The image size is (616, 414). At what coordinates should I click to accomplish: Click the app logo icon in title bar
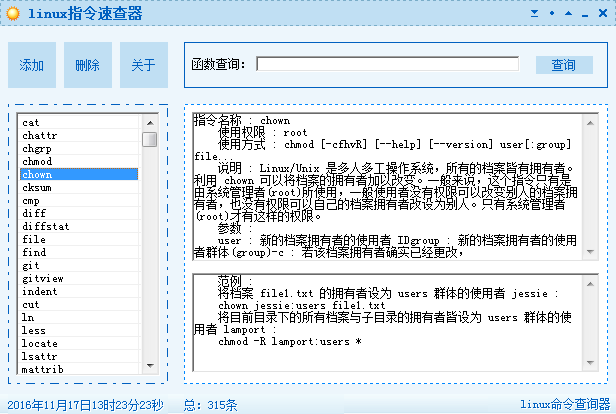coord(12,14)
